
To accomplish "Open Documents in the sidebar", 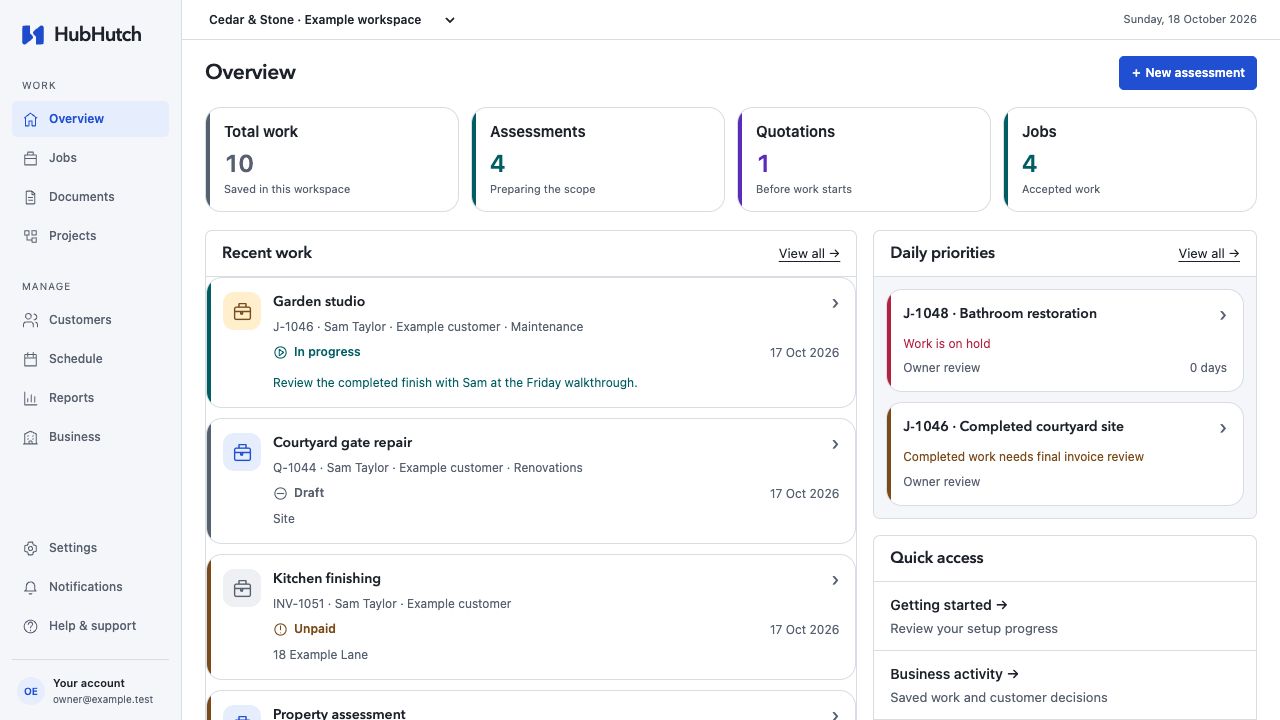I will pos(90,197).
